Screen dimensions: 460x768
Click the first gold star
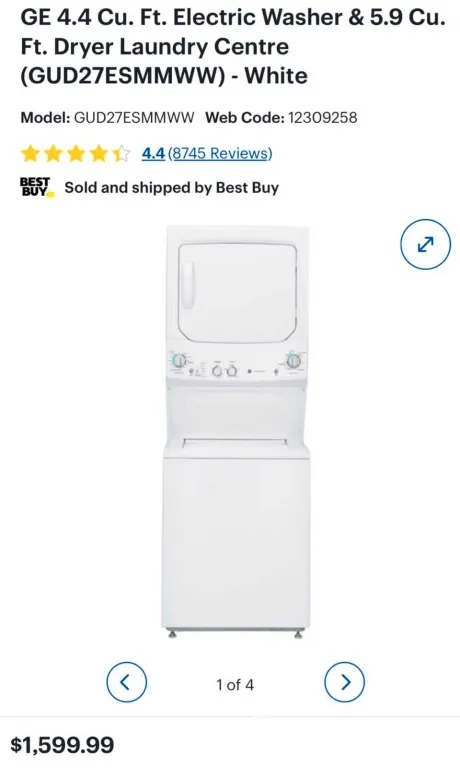point(30,154)
